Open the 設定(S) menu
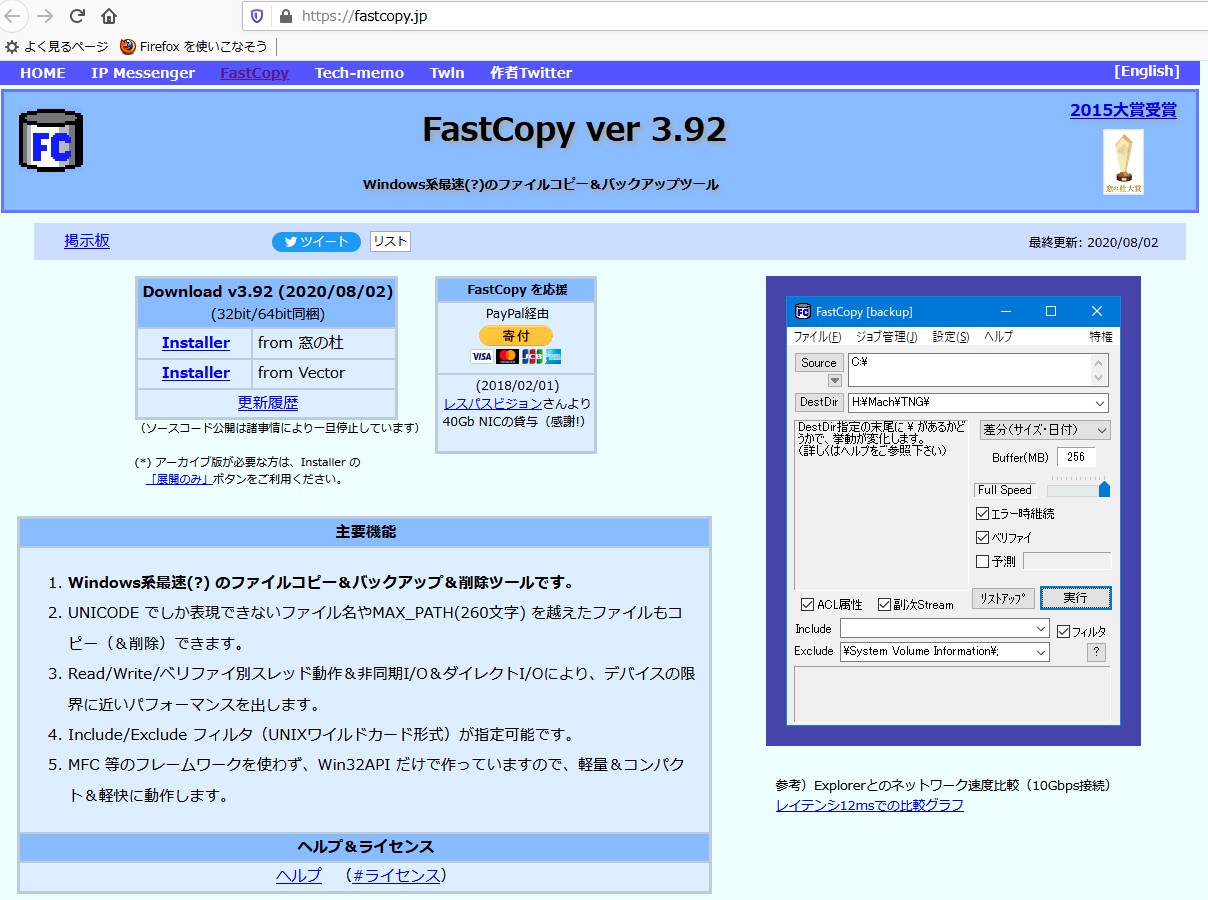This screenshot has height=900, width=1208. coord(950,337)
